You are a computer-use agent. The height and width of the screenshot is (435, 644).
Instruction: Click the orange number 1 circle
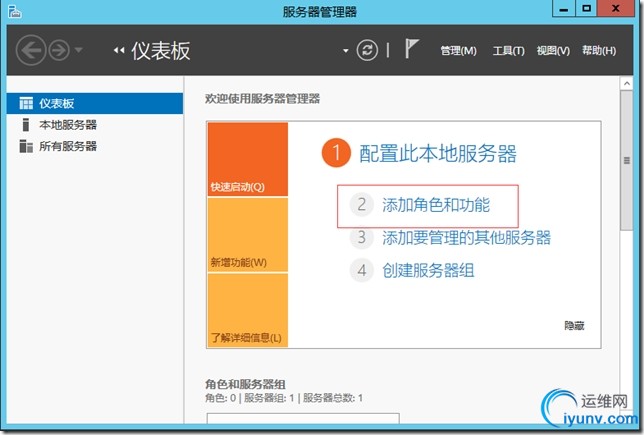pyautogui.click(x=336, y=153)
